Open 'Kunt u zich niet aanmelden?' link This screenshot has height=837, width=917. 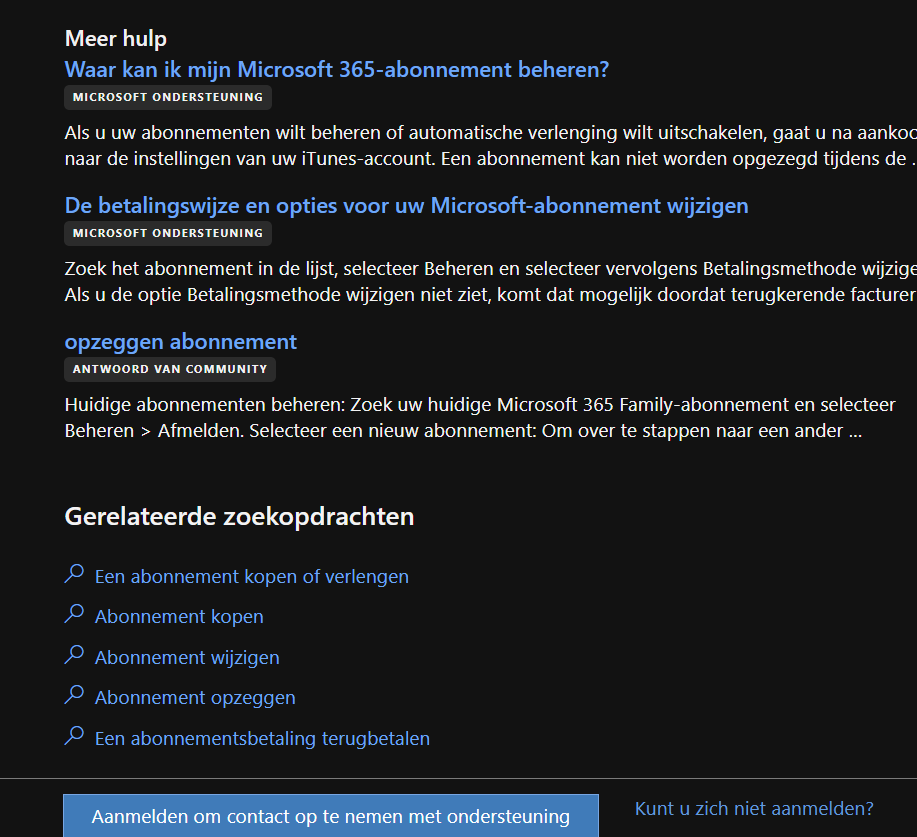tap(754, 808)
